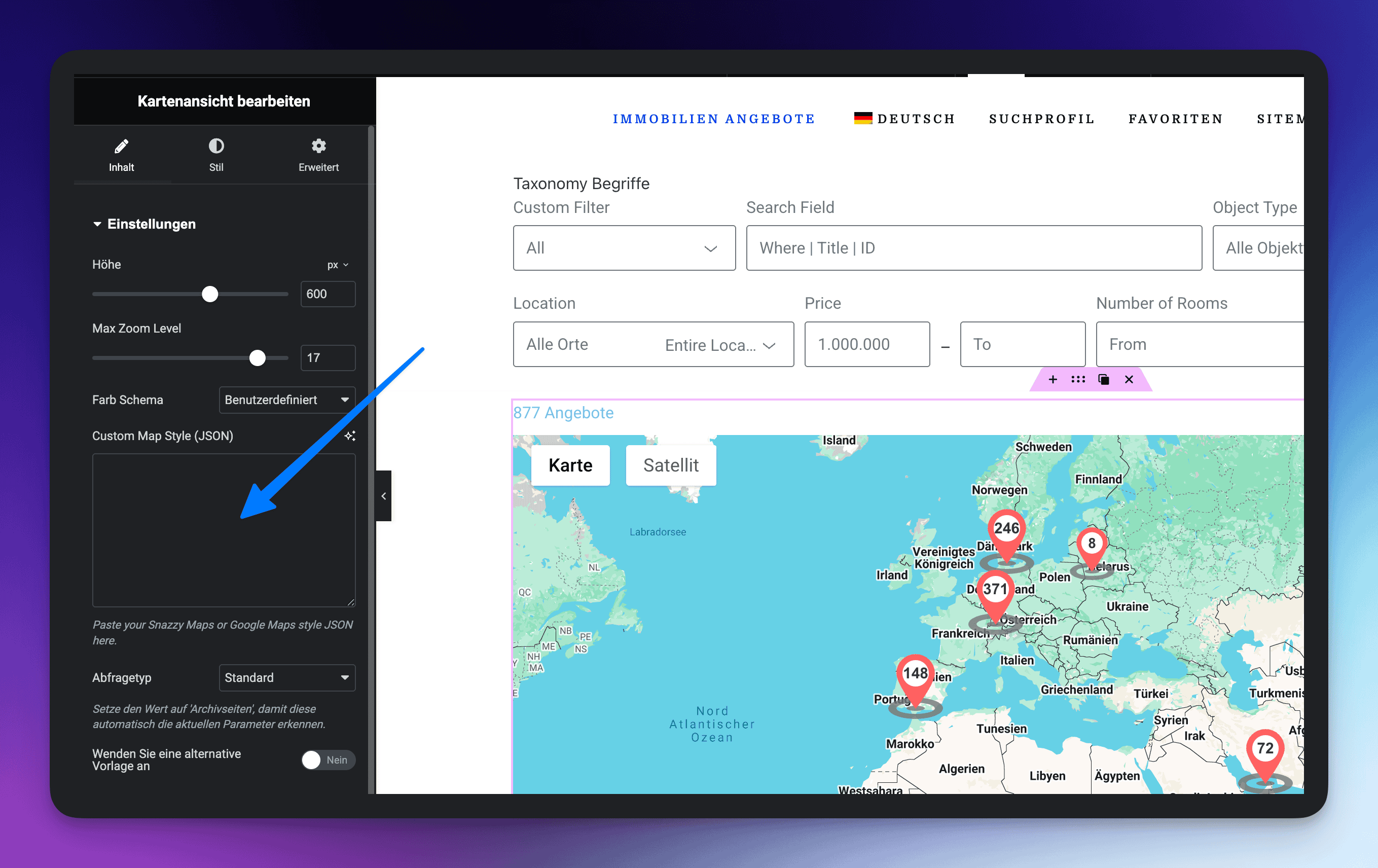This screenshot has width=1378, height=868.
Task: Click into the Custom Map Style JSON textarea
Action: tap(224, 530)
